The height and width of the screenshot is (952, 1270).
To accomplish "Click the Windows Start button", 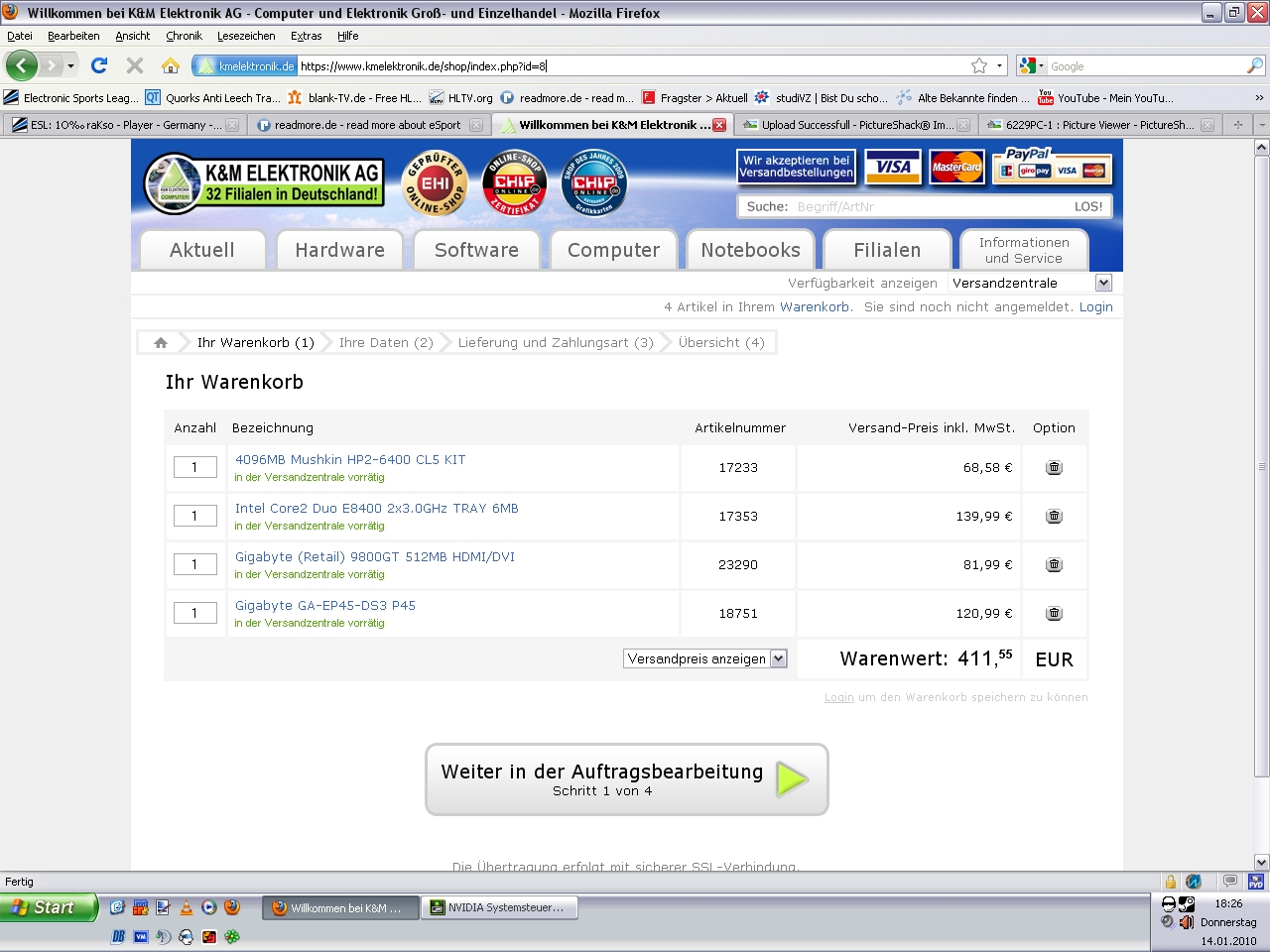I will click(x=49, y=907).
